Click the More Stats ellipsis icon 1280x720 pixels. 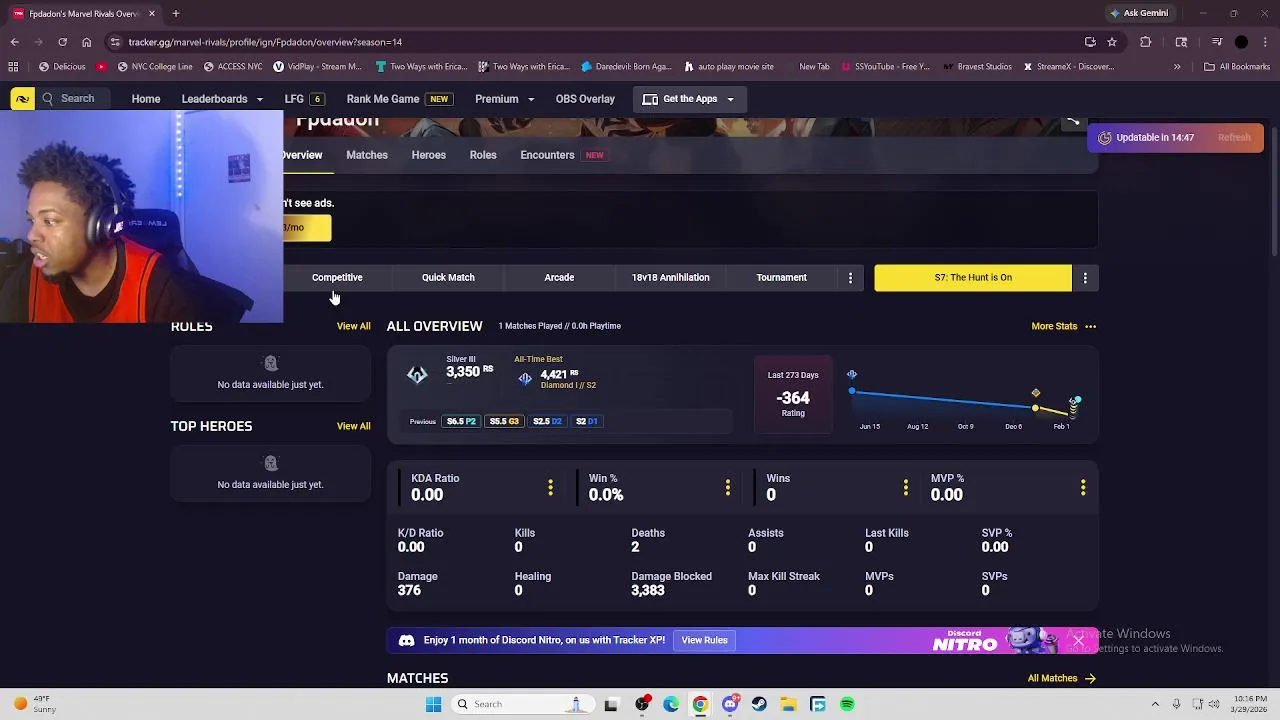point(1090,326)
